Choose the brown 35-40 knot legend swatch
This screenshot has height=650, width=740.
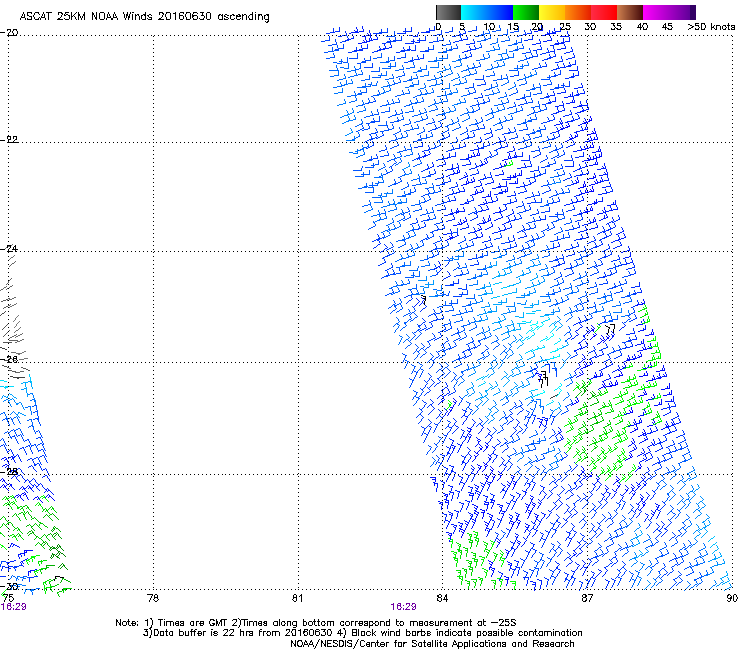tap(630, 12)
